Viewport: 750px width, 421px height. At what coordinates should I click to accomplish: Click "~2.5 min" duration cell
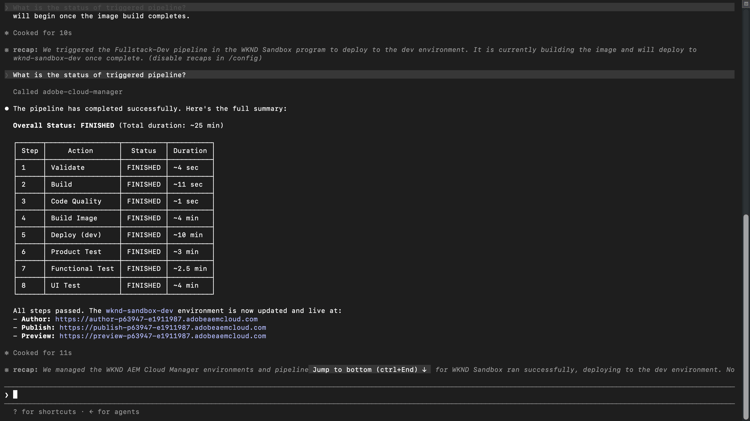click(x=190, y=268)
